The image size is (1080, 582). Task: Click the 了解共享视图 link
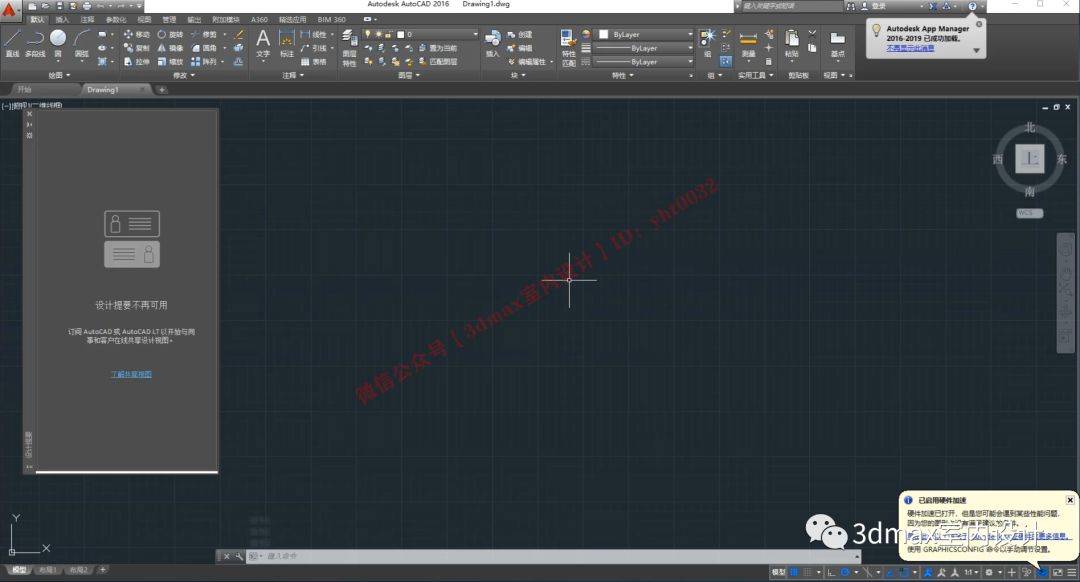tap(131, 373)
